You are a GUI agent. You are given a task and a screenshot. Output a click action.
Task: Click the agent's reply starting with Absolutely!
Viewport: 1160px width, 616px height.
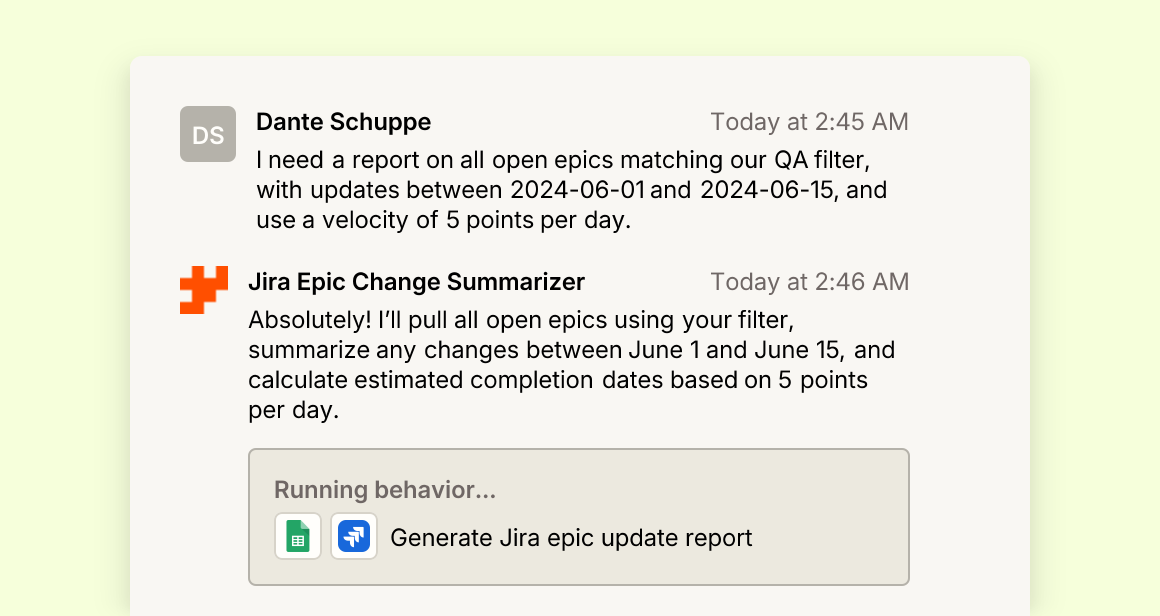click(571, 365)
